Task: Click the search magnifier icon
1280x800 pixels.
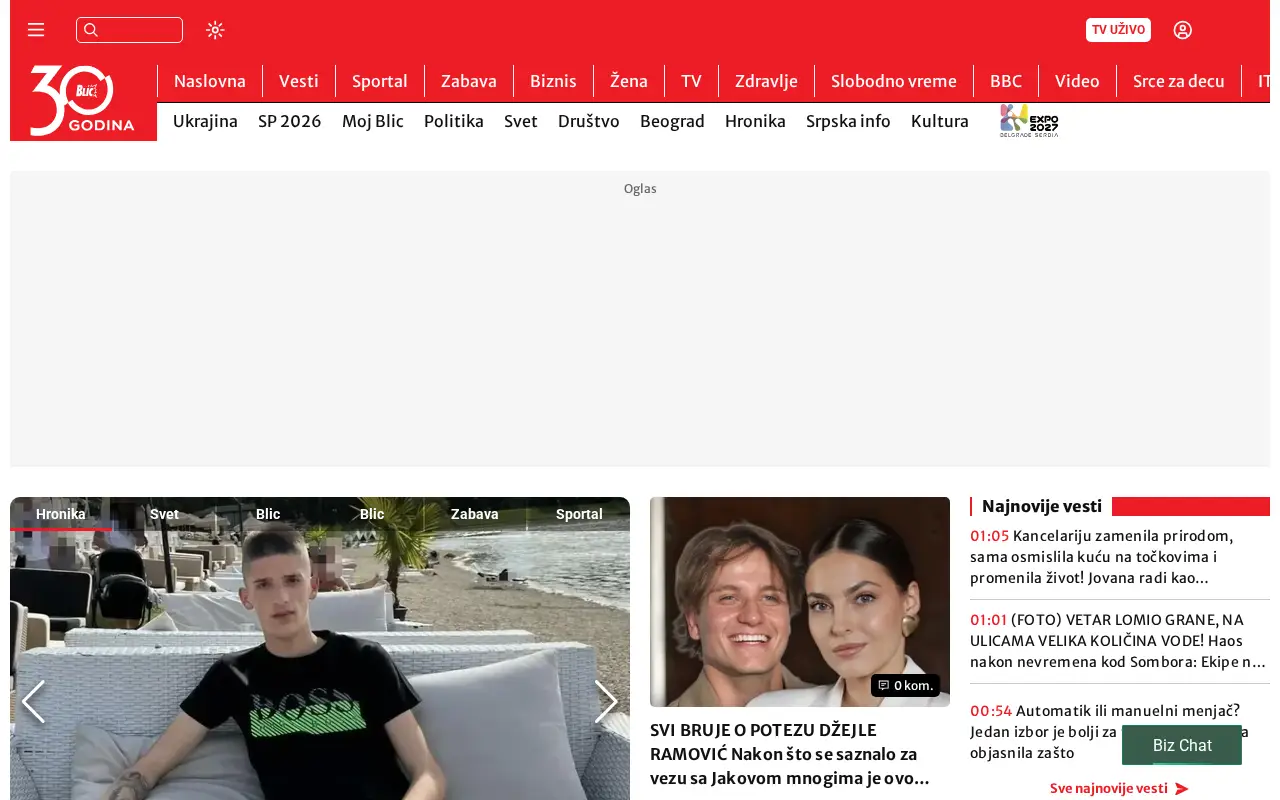Action: [91, 30]
